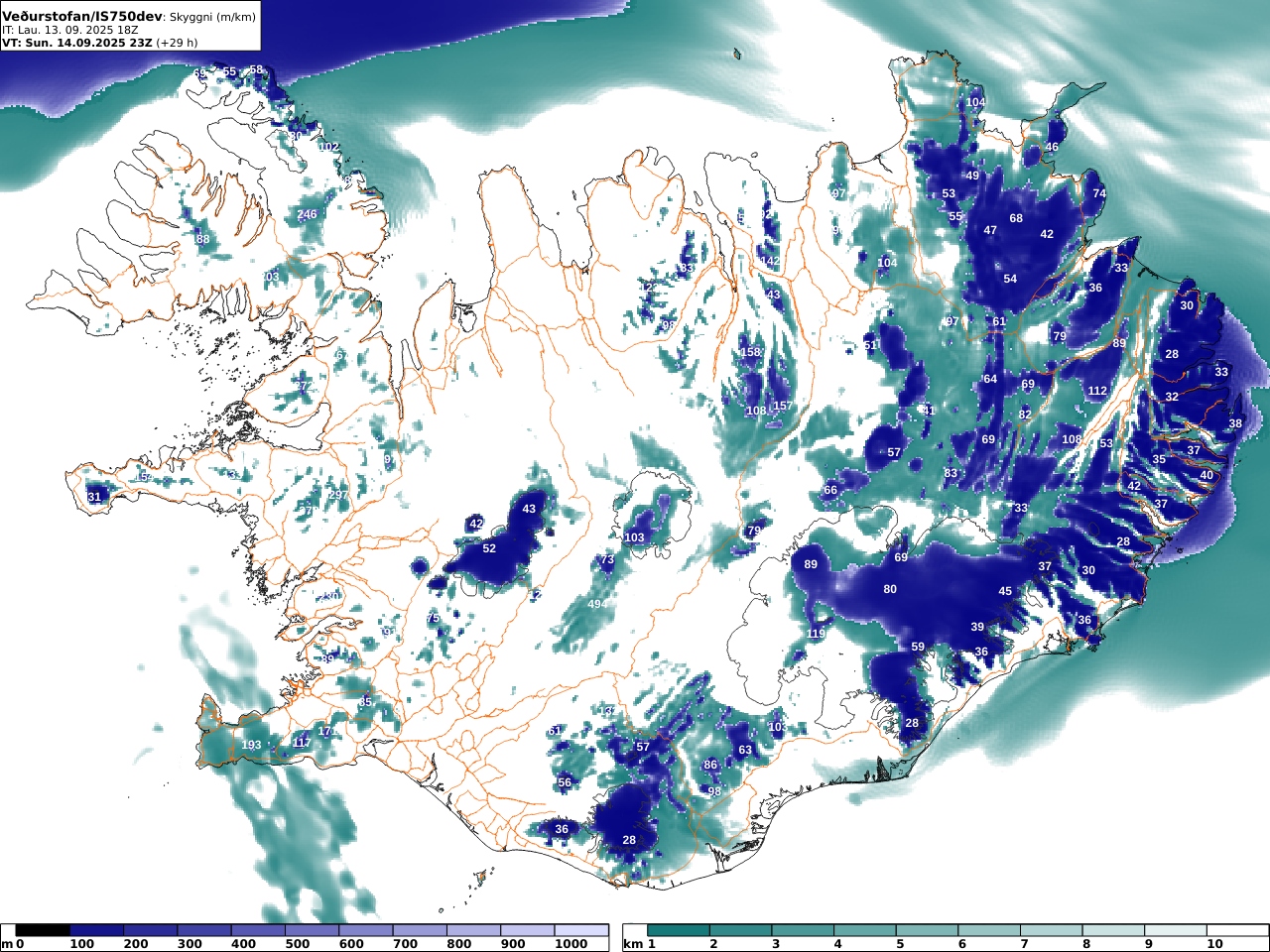Click the (+29 h) forecast offset text
The width and height of the screenshot is (1270, 952).
click(177, 43)
